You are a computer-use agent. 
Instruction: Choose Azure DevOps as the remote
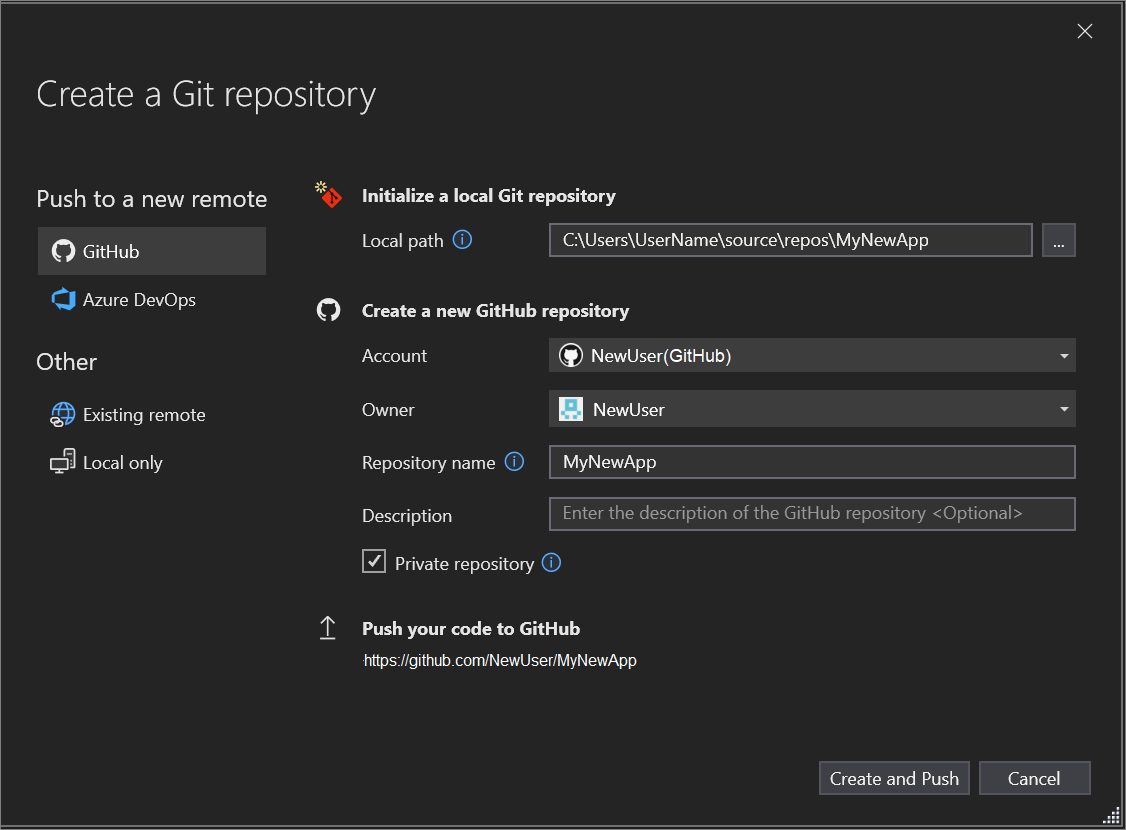[x=138, y=299]
